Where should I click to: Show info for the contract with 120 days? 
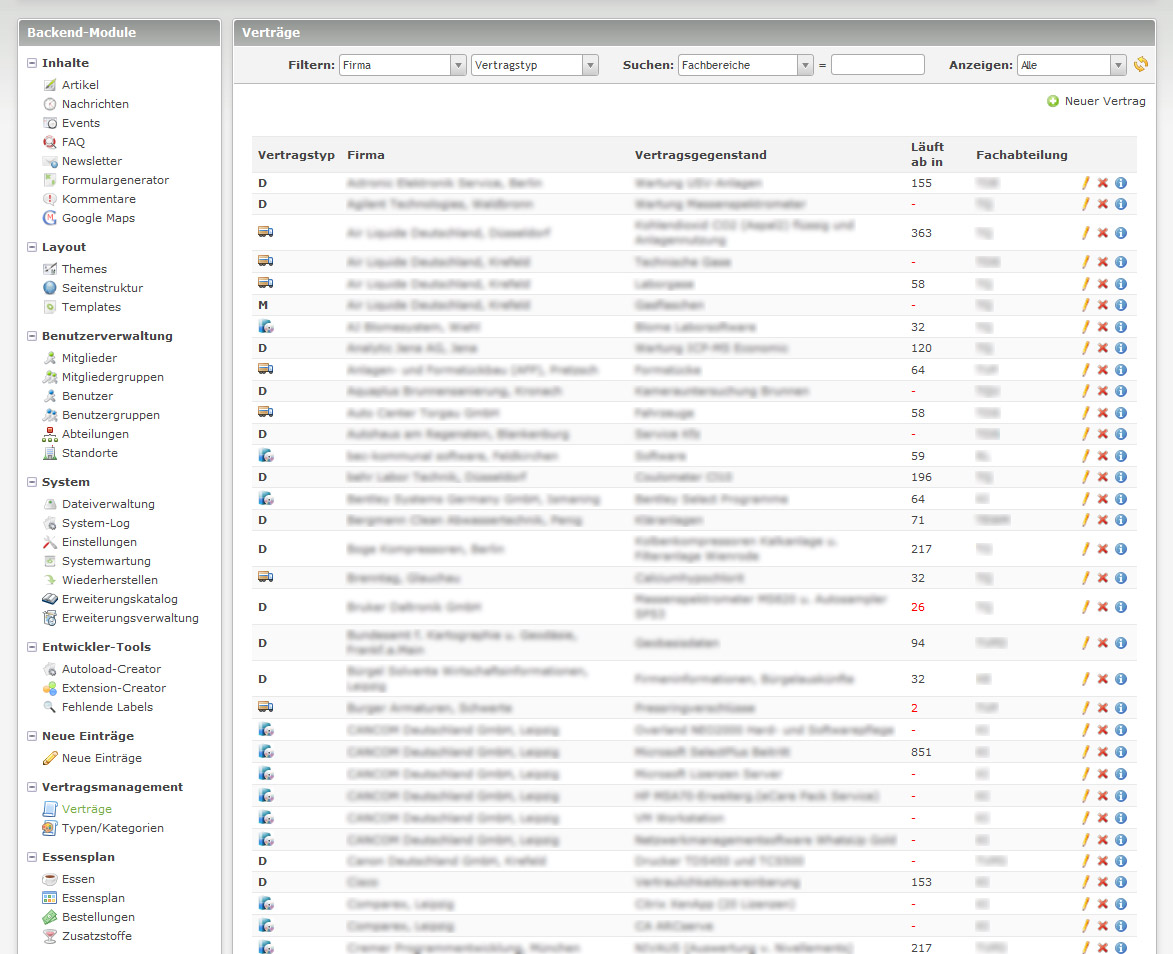[x=1121, y=348]
